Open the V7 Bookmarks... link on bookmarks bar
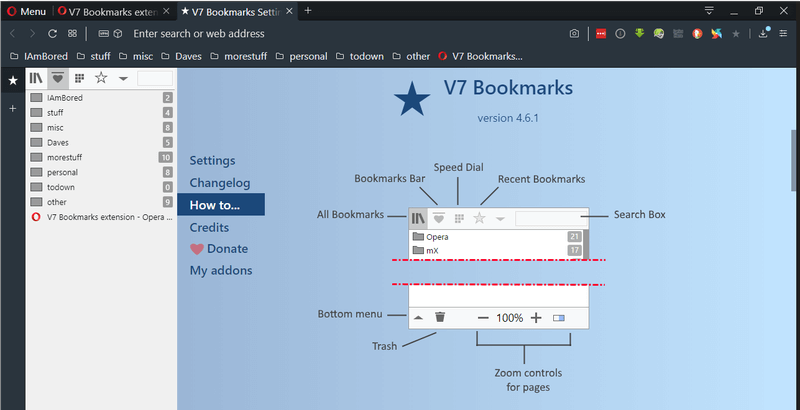The width and height of the screenshot is (800, 410). click(481, 57)
